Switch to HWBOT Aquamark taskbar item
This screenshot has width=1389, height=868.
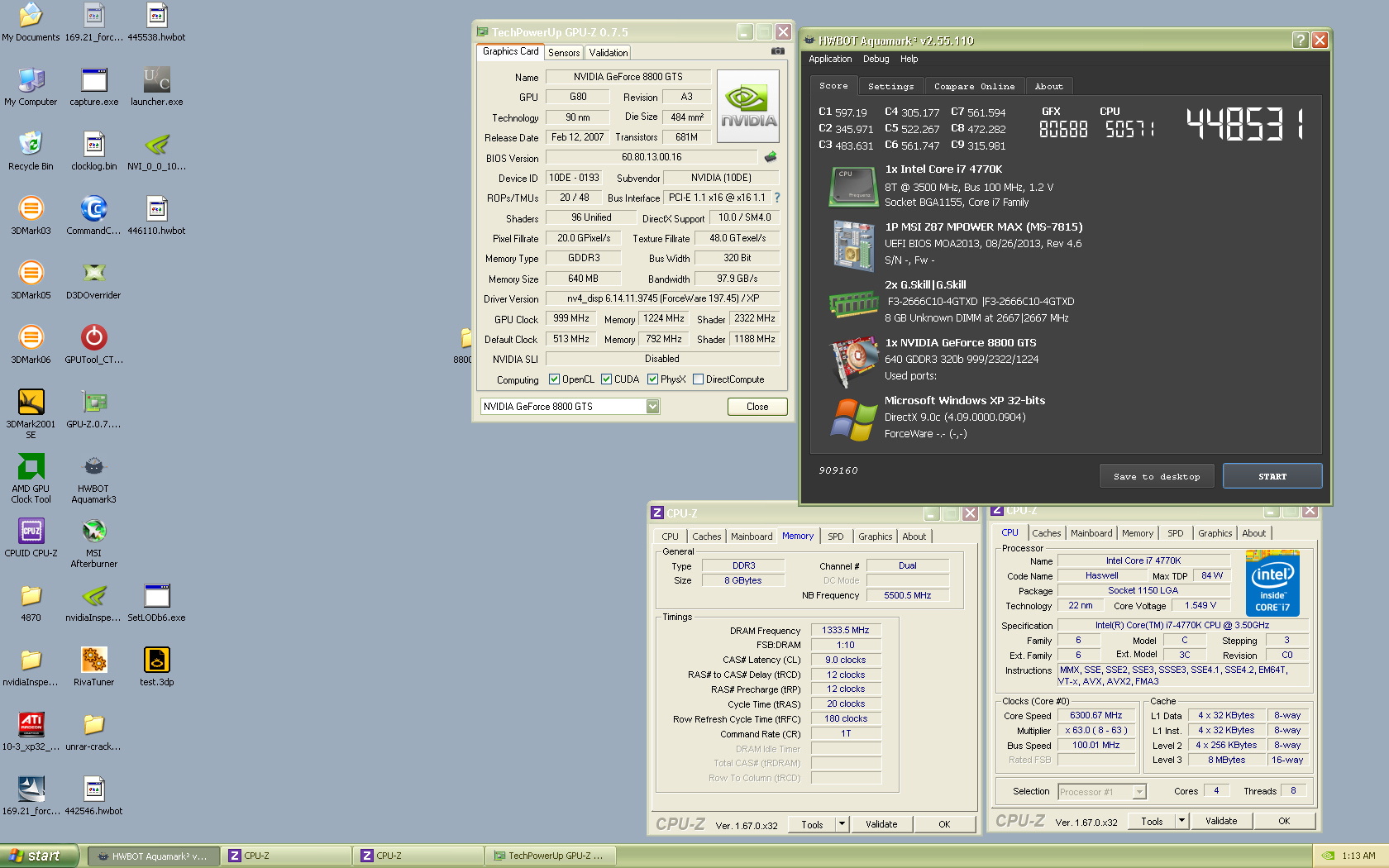point(152,856)
